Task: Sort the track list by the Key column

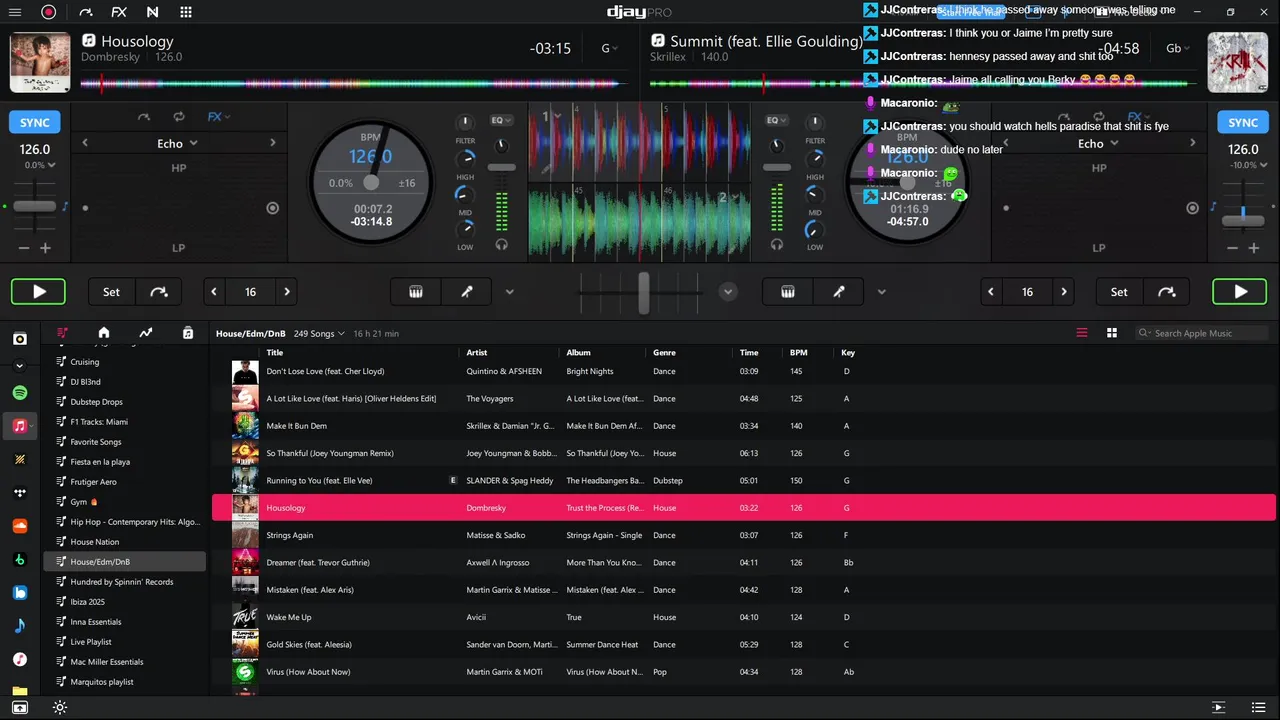Action: coord(848,352)
